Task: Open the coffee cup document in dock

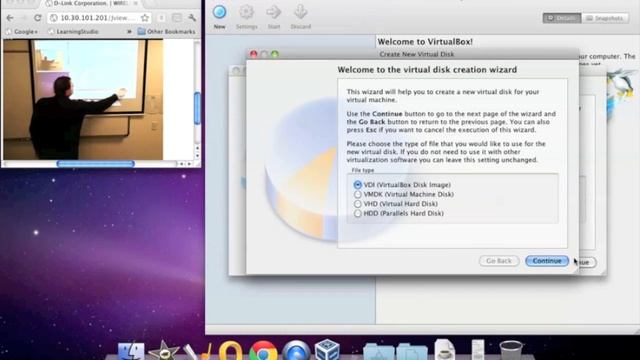Action: pyautogui.click(x=444, y=350)
